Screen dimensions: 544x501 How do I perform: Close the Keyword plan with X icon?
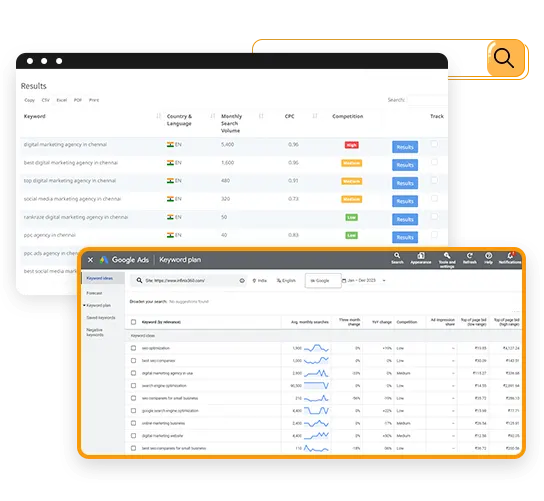click(90, 260)
